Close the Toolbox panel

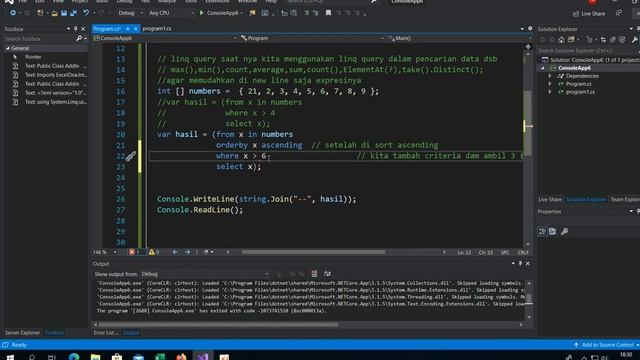pyautogui.click(x=83, y=29)
